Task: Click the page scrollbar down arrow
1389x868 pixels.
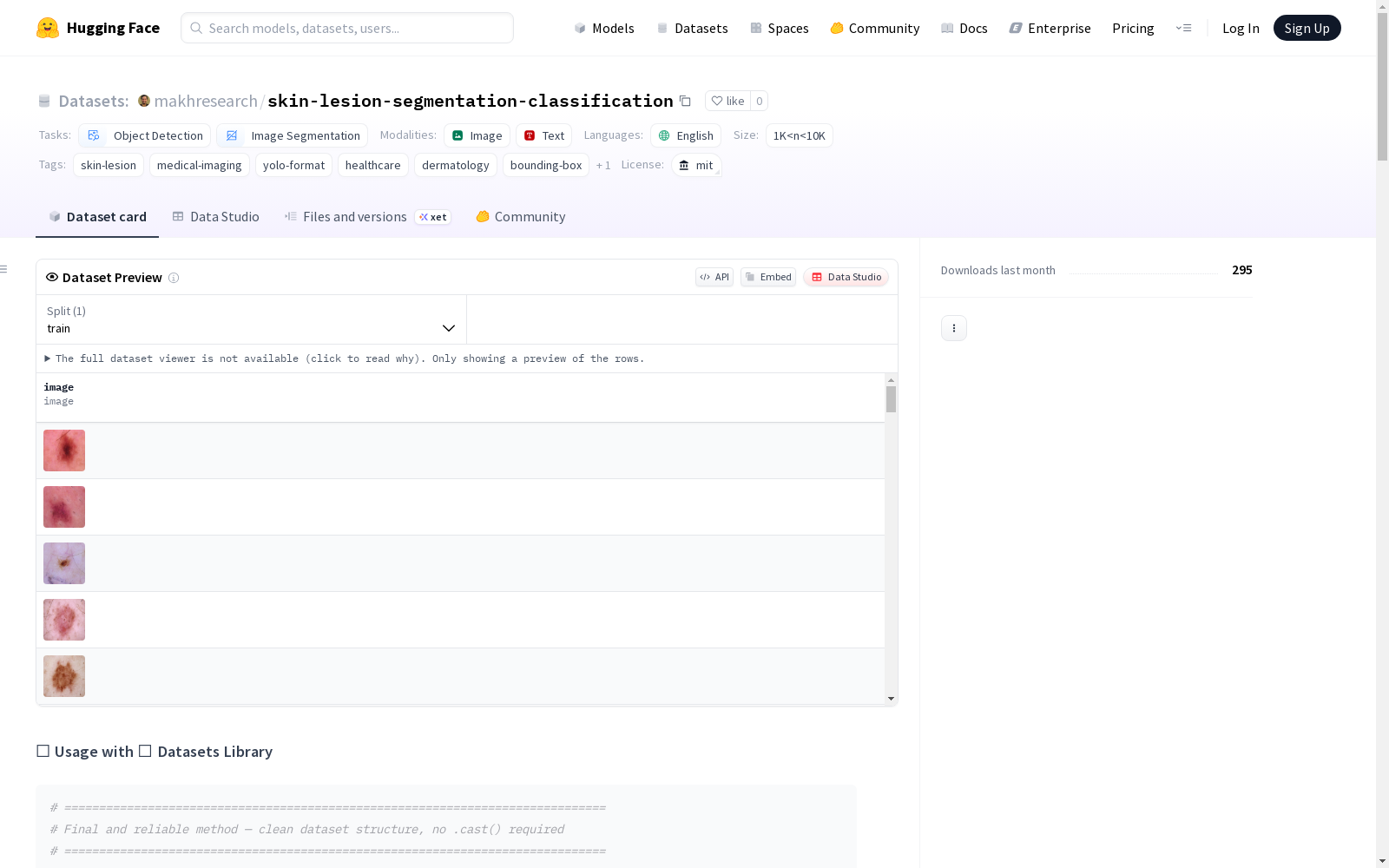Action: click(1382, 861)
